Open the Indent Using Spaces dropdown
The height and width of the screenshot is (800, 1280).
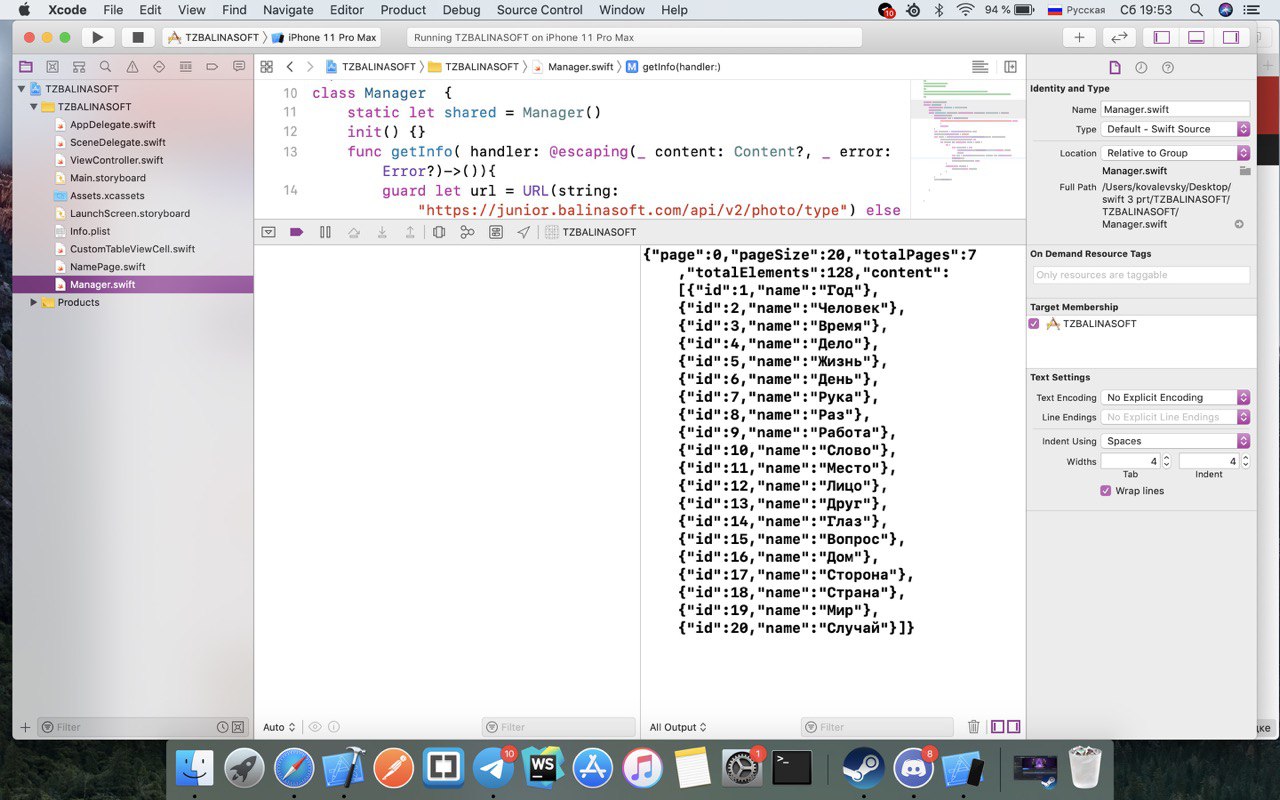1176,441
